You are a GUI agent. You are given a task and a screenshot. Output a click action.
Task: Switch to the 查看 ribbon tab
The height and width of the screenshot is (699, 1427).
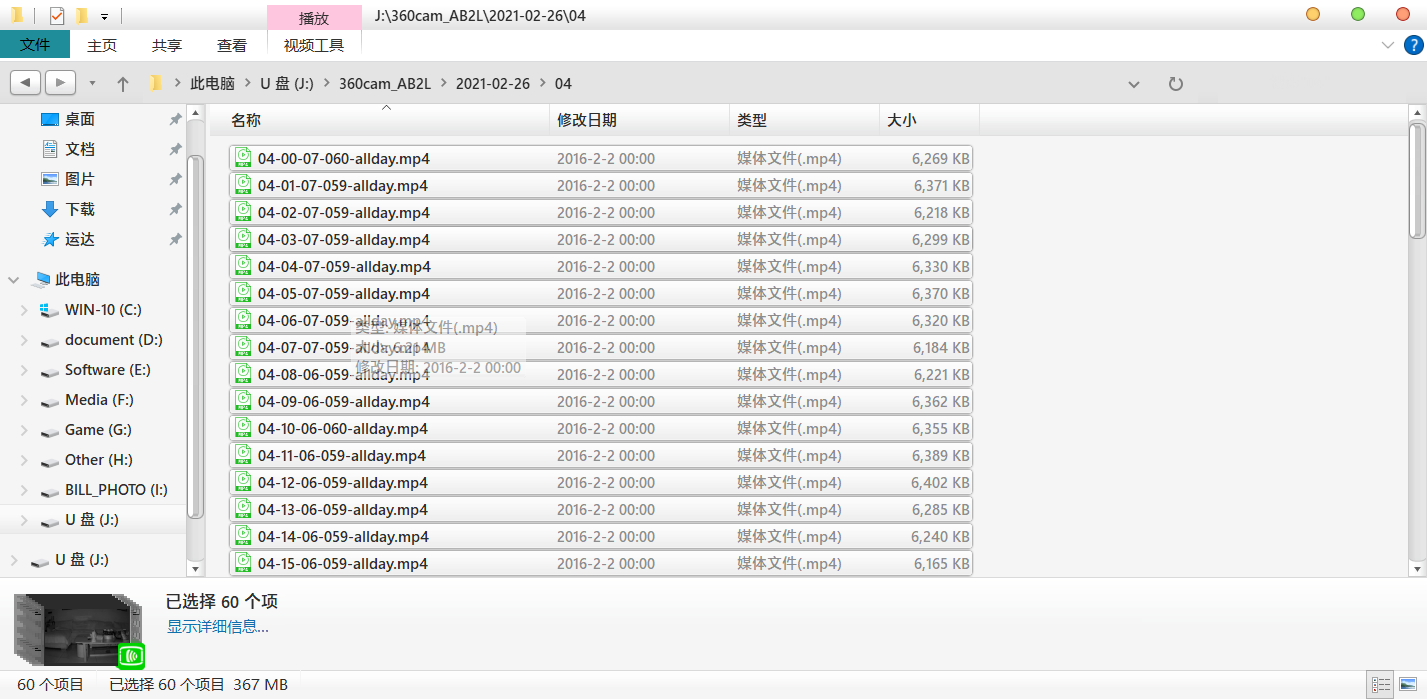(232, 45)
